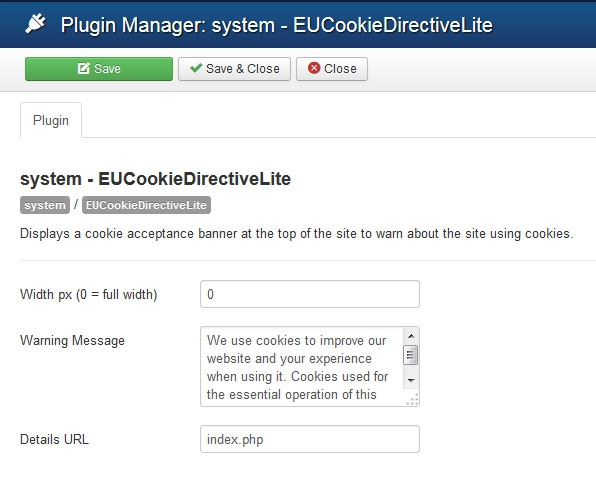The height and width of the screenshot is (494, 596).
Task: Click the gray EUCookieDirectiveLite badge
Action: (146, 205)
